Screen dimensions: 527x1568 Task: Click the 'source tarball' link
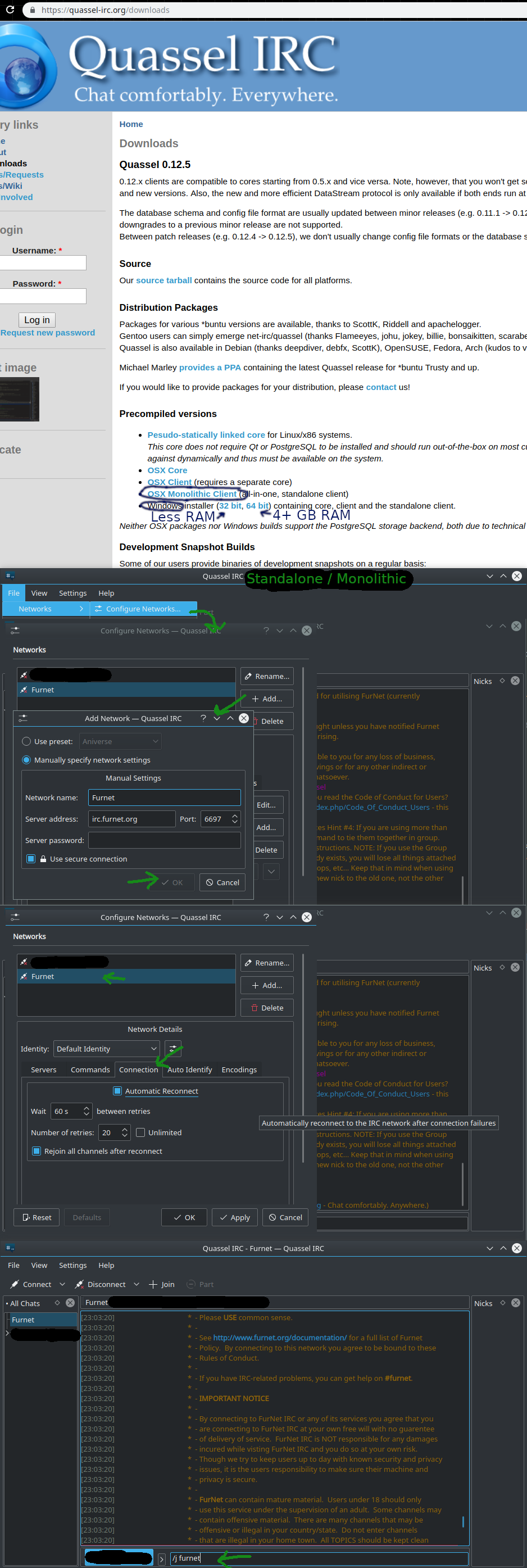click(163, 280)
